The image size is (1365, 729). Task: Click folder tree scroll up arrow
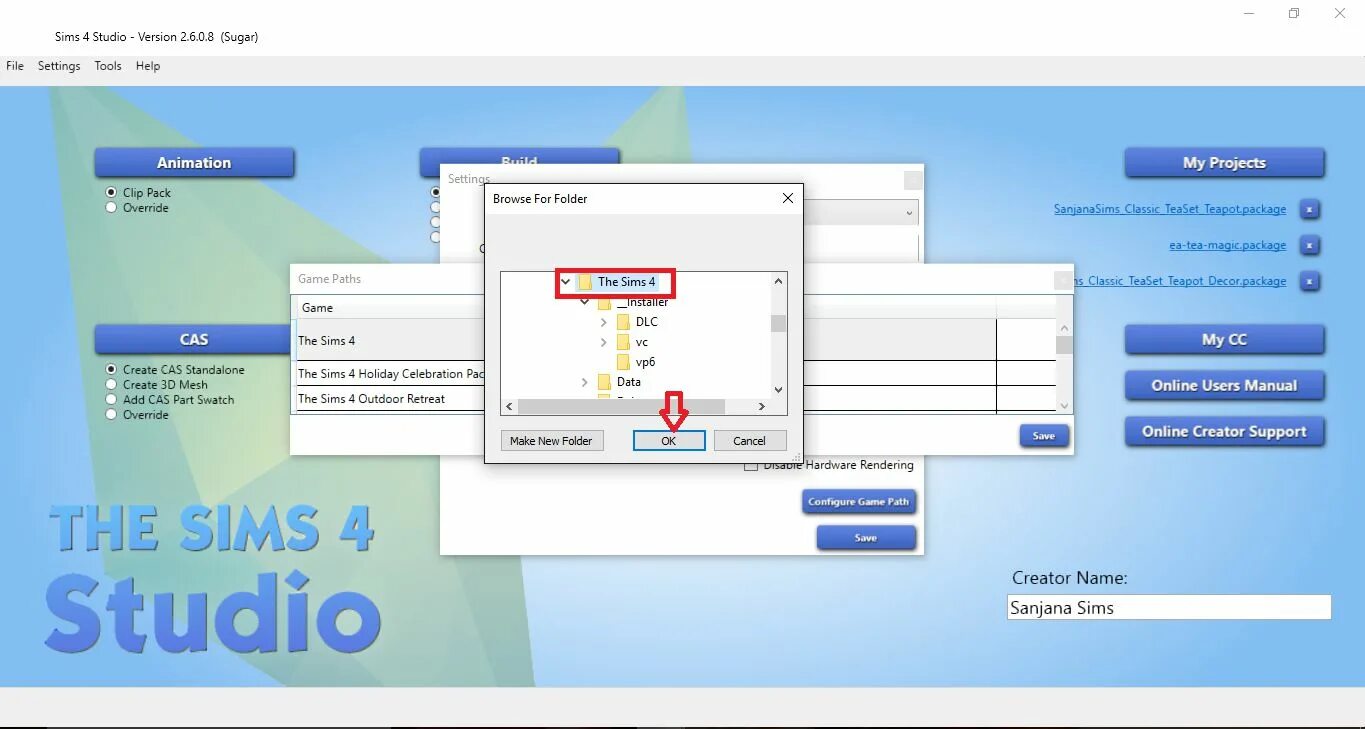778,282
